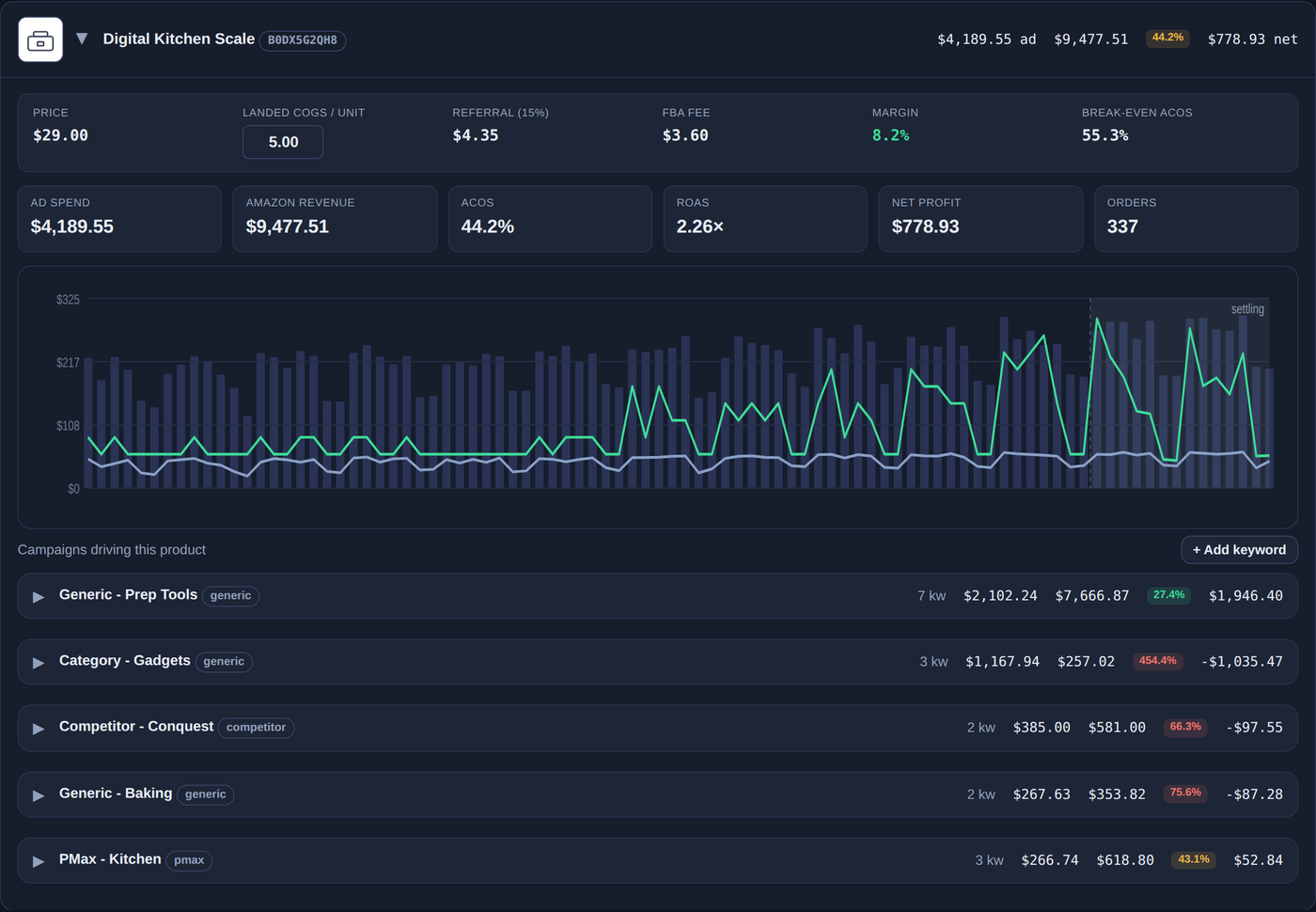Click the $4,189.55 ad header value
Image resolution: width=1316 pixels, height=912 pixels.
pos(986,39)
